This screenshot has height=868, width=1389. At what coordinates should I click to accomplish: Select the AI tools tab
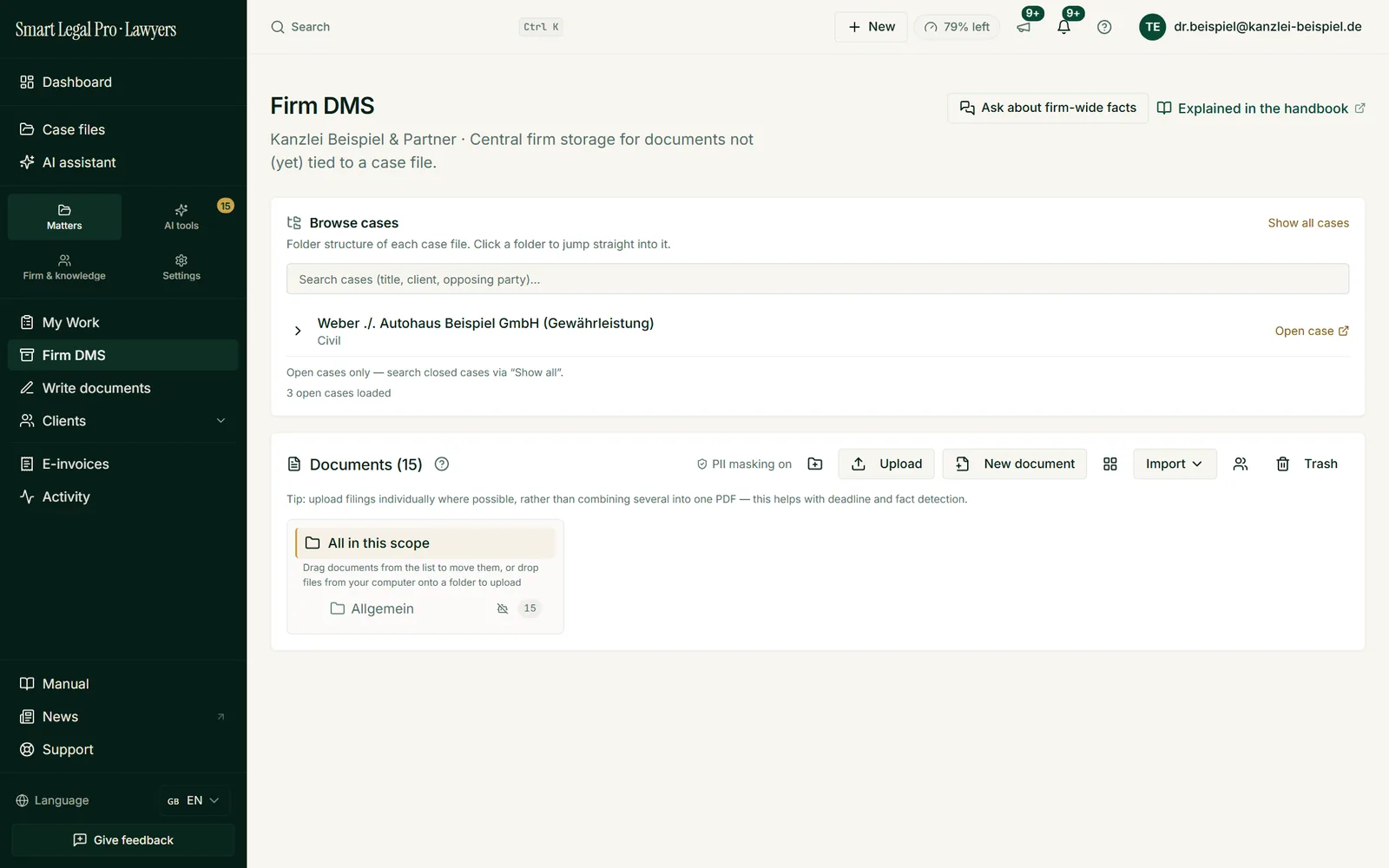click(x=181, y=217)
